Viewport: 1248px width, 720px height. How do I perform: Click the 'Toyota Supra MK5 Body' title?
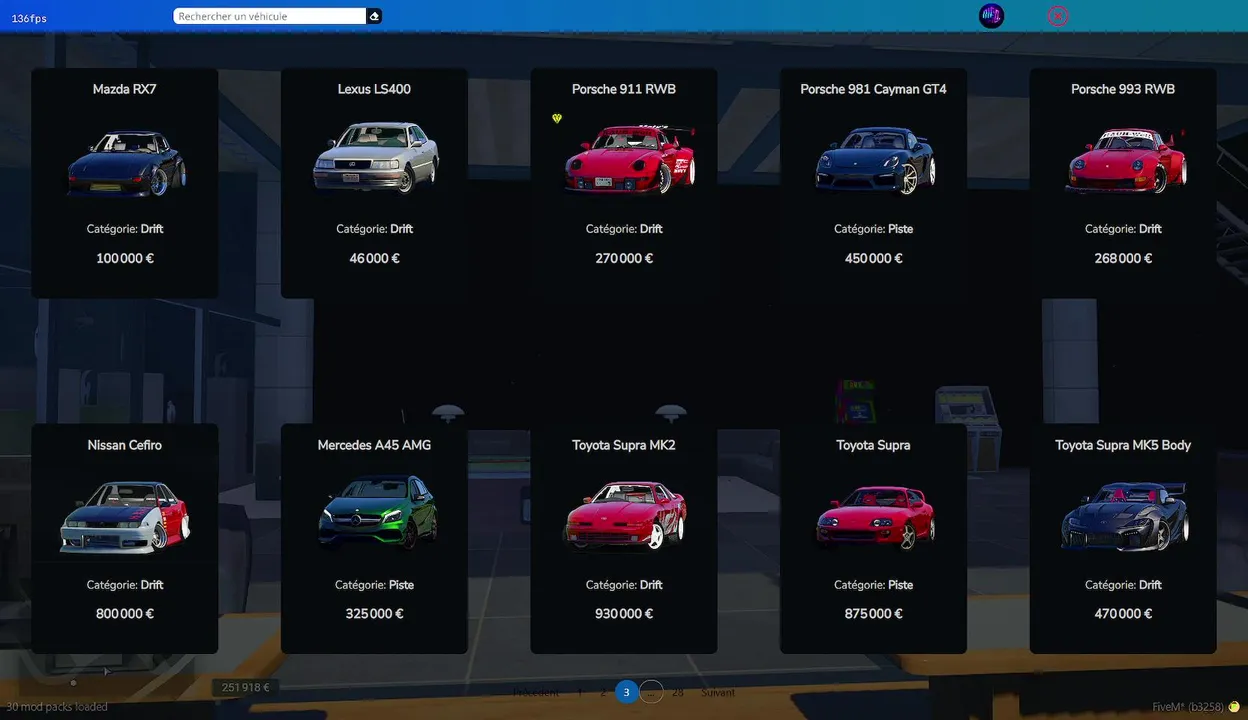point(1123,445)
